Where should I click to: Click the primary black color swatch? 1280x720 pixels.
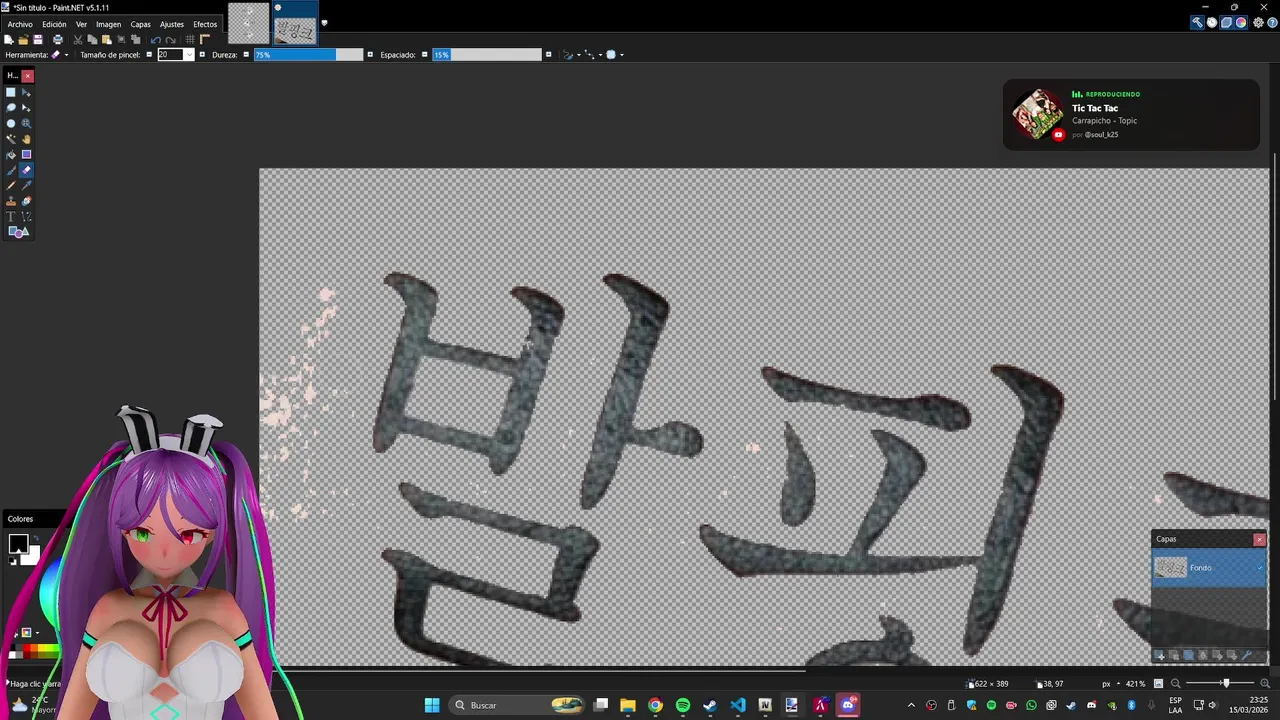coord(18,544)
